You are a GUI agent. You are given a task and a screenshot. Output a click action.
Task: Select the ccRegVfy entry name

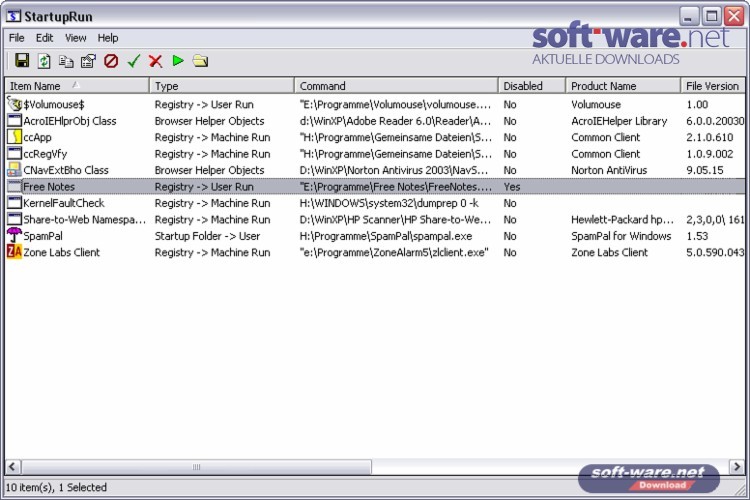pos(45,154)
